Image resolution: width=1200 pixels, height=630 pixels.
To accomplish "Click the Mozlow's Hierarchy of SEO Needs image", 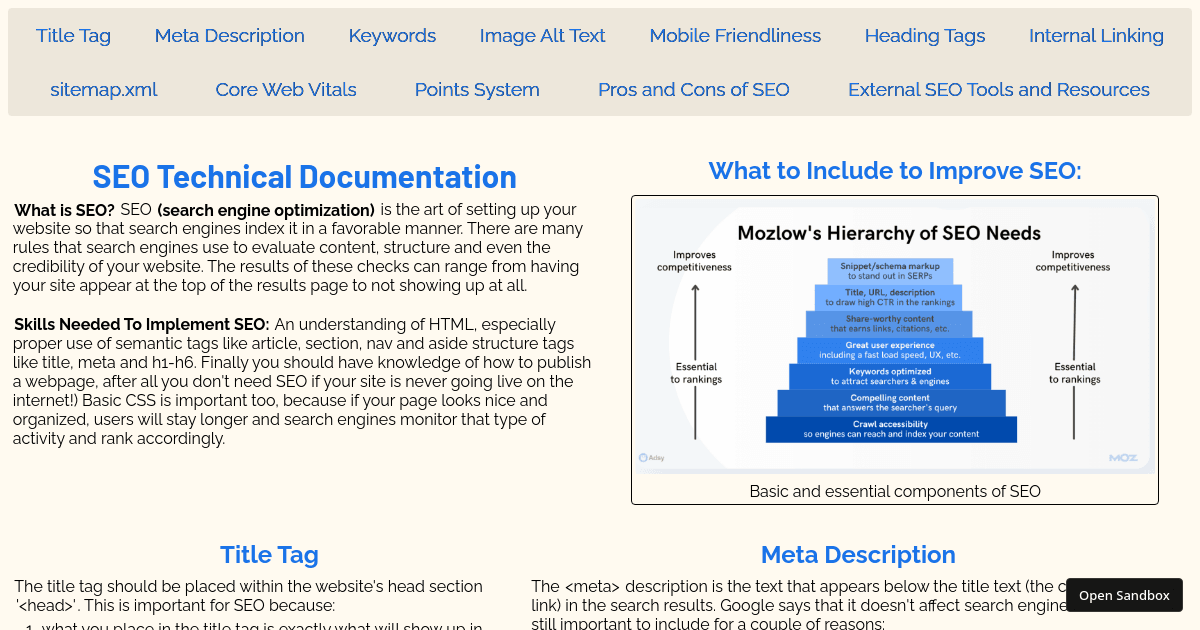I will pyautogui.click(x=894, y=335).
